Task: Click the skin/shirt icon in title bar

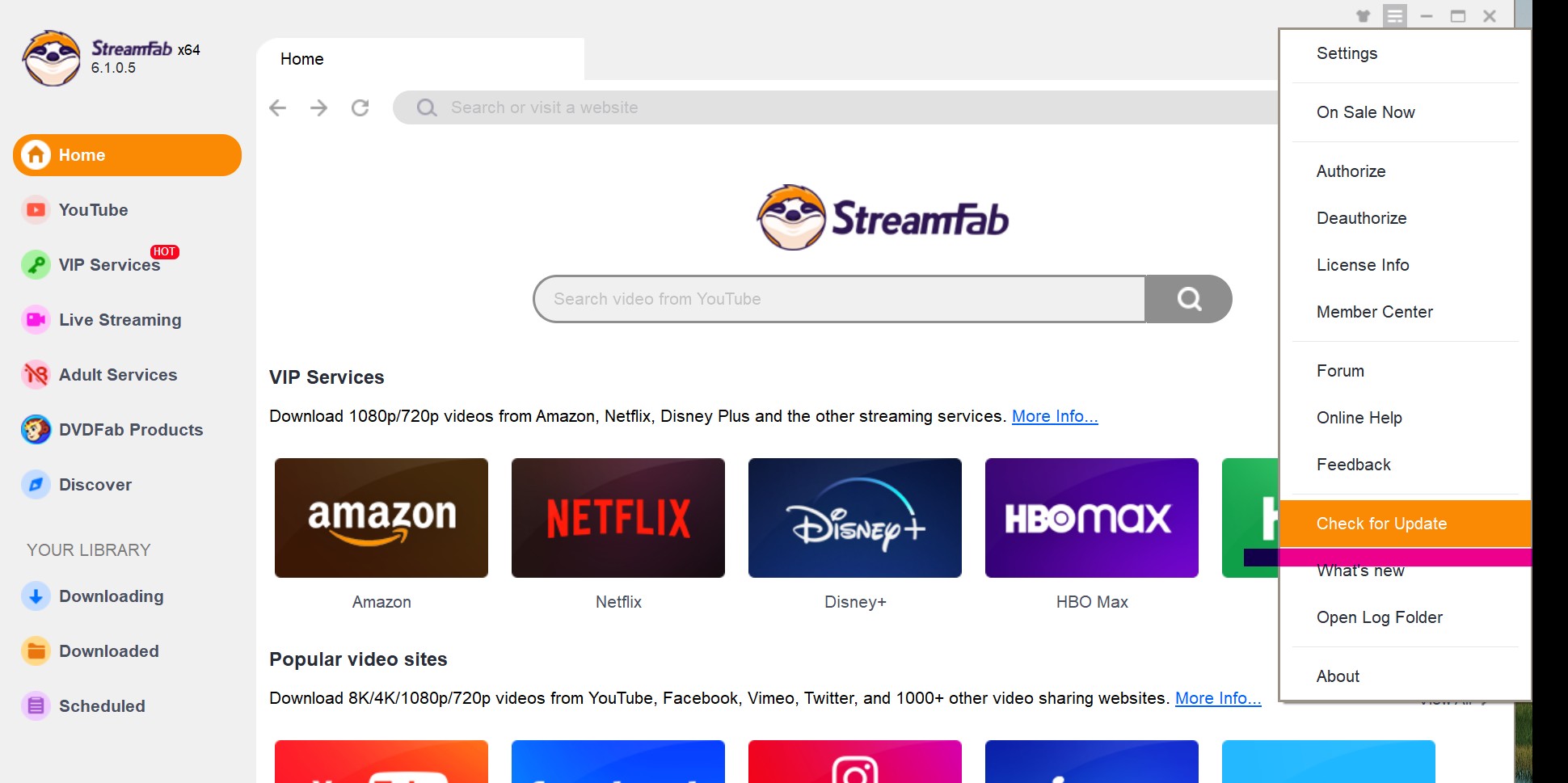Action: pos(1364,16)
